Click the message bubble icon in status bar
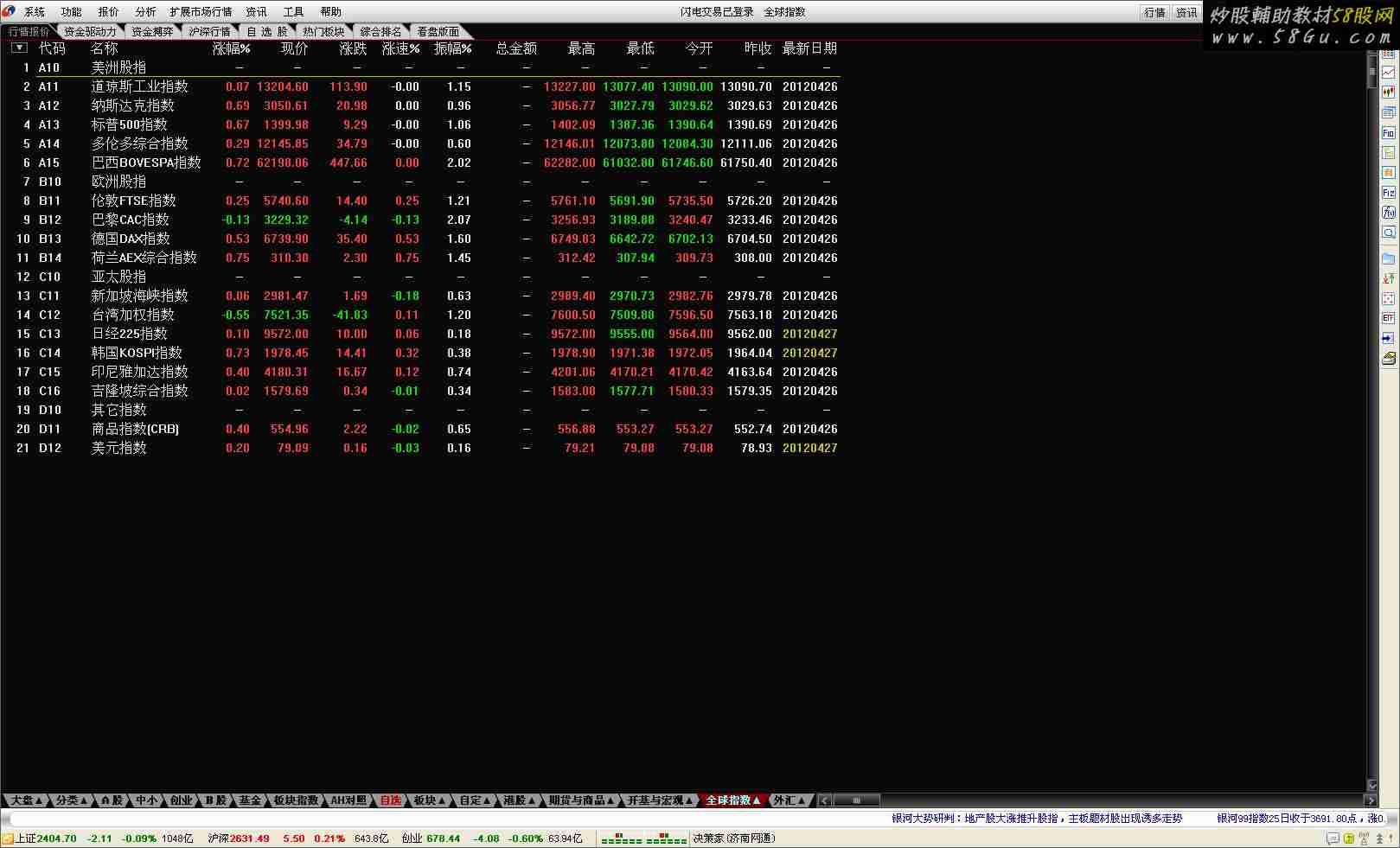Viewport: 1400px width, 848px height. pyautogui.click(x=1333, y=838)
